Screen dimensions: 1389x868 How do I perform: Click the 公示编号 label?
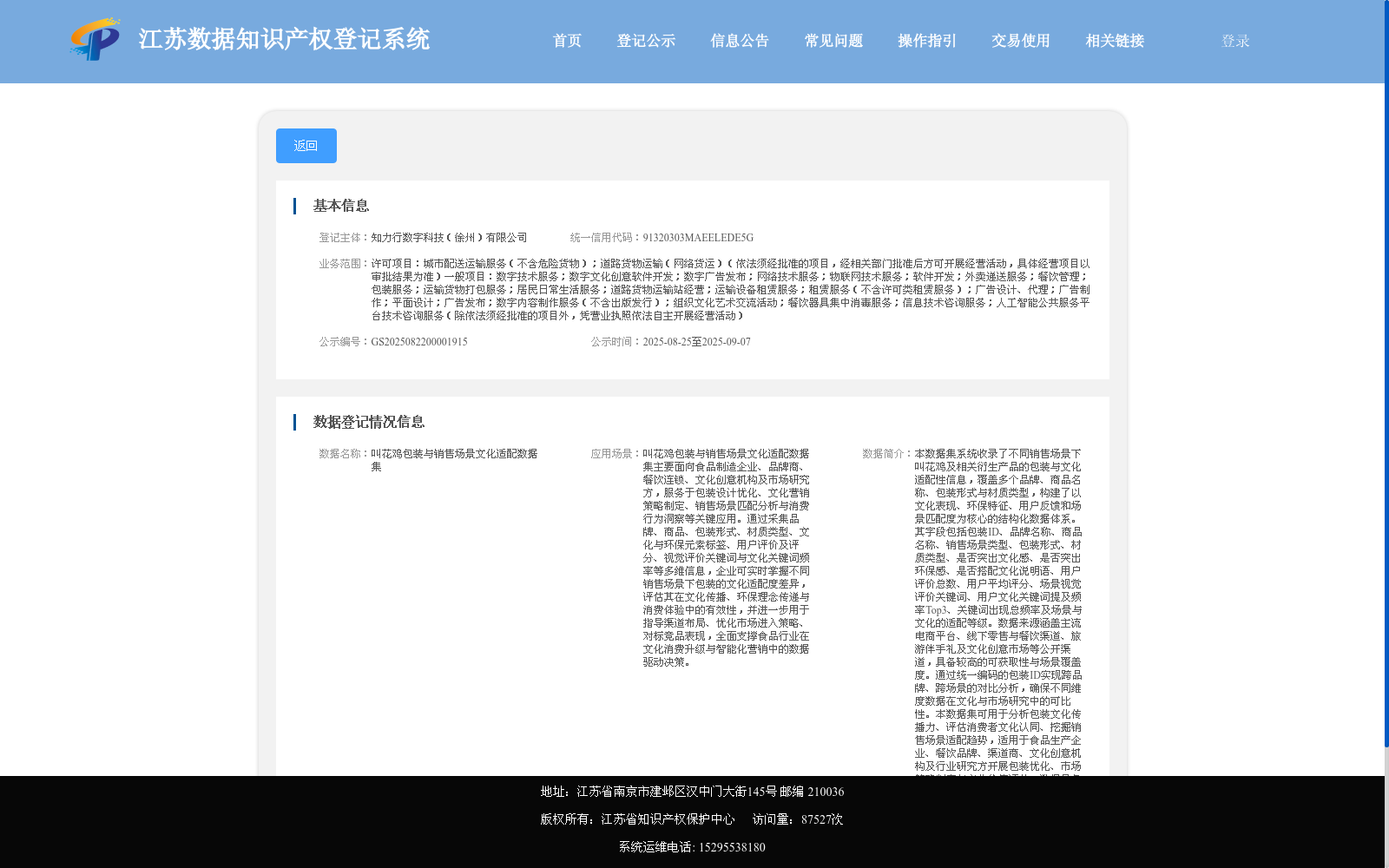[x=345, y=342]
